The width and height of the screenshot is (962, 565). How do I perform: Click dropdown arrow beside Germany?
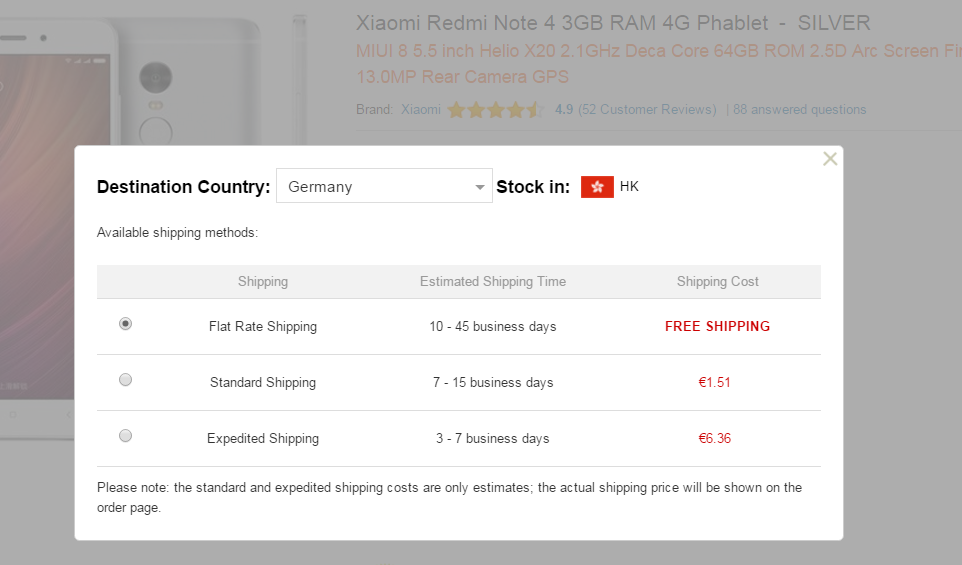(x=480, y=187)
